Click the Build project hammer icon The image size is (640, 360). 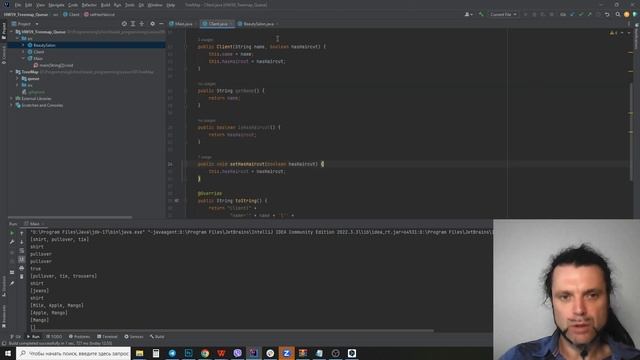(481, 14)
